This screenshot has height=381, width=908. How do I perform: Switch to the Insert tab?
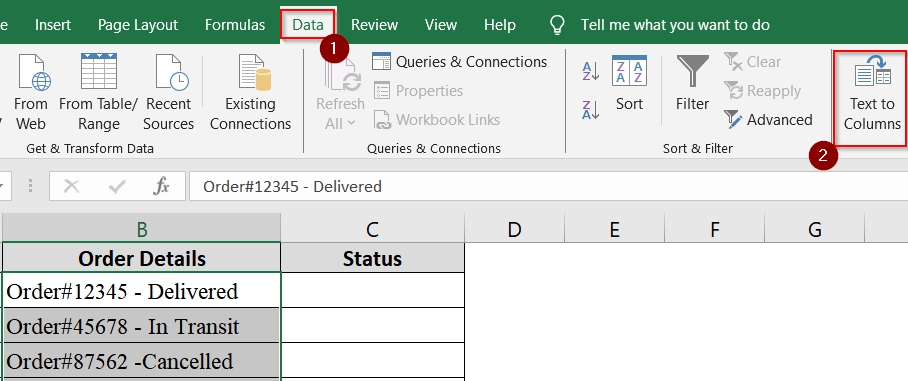coord(53,25)
